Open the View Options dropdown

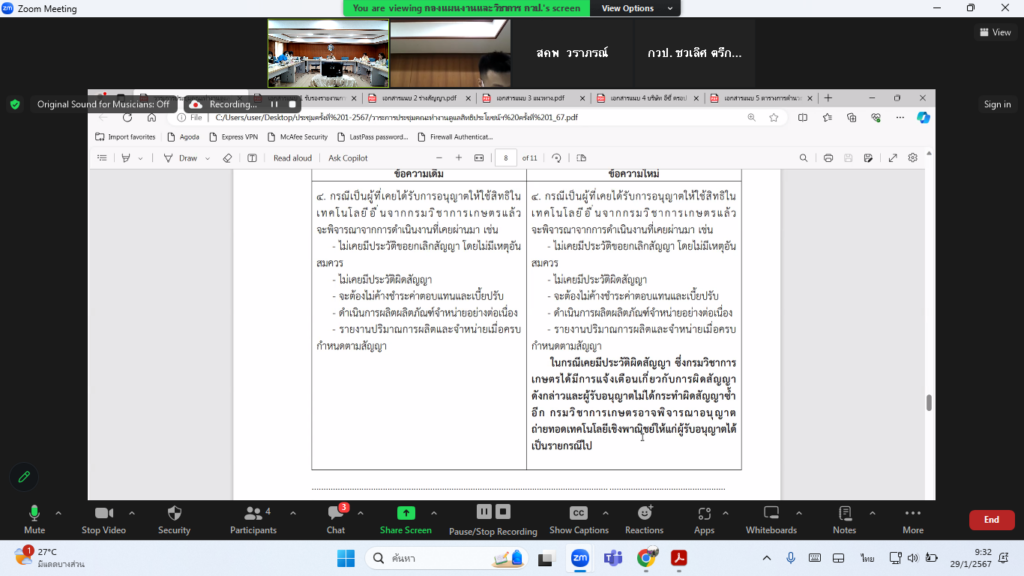tap(635, 8)
